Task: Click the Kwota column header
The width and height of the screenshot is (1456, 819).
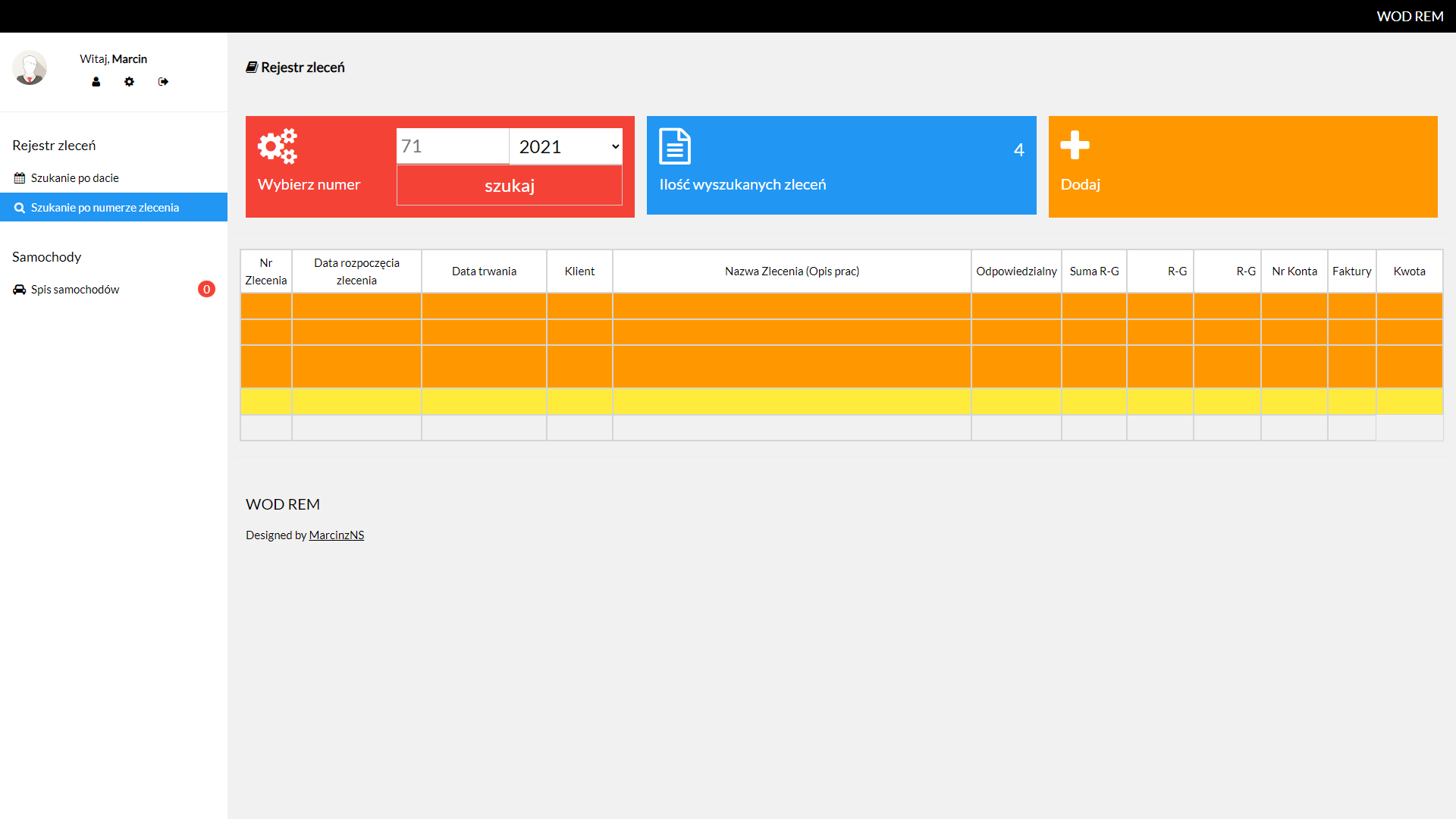Action: (1409, 271)
